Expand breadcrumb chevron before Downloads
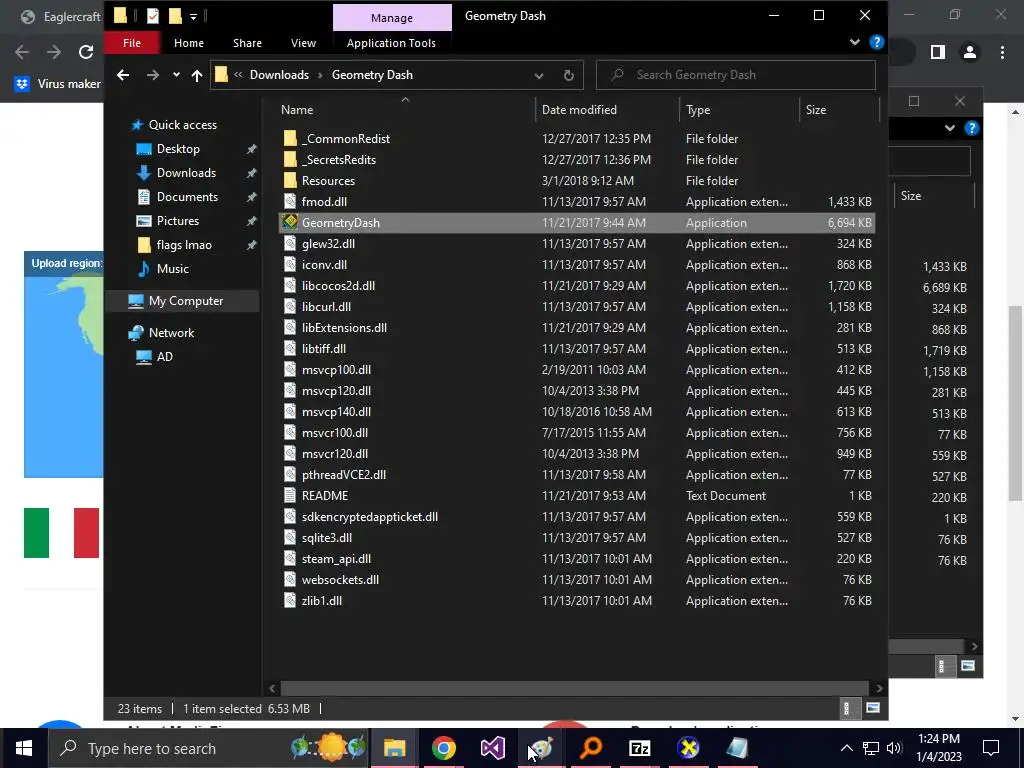This screenshot has width=1024, height=768. point(238,75)
